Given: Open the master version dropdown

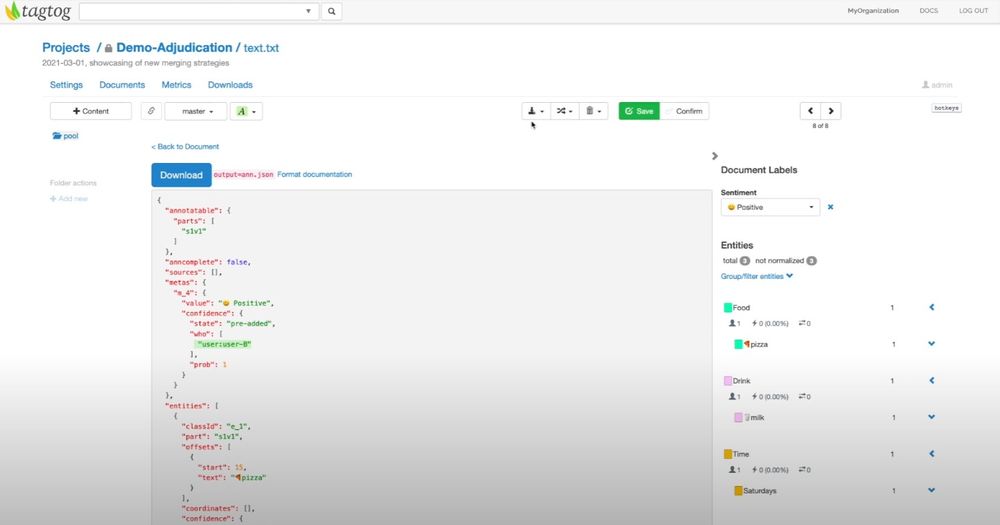Looking at the screenshot, I should point(195,111).
